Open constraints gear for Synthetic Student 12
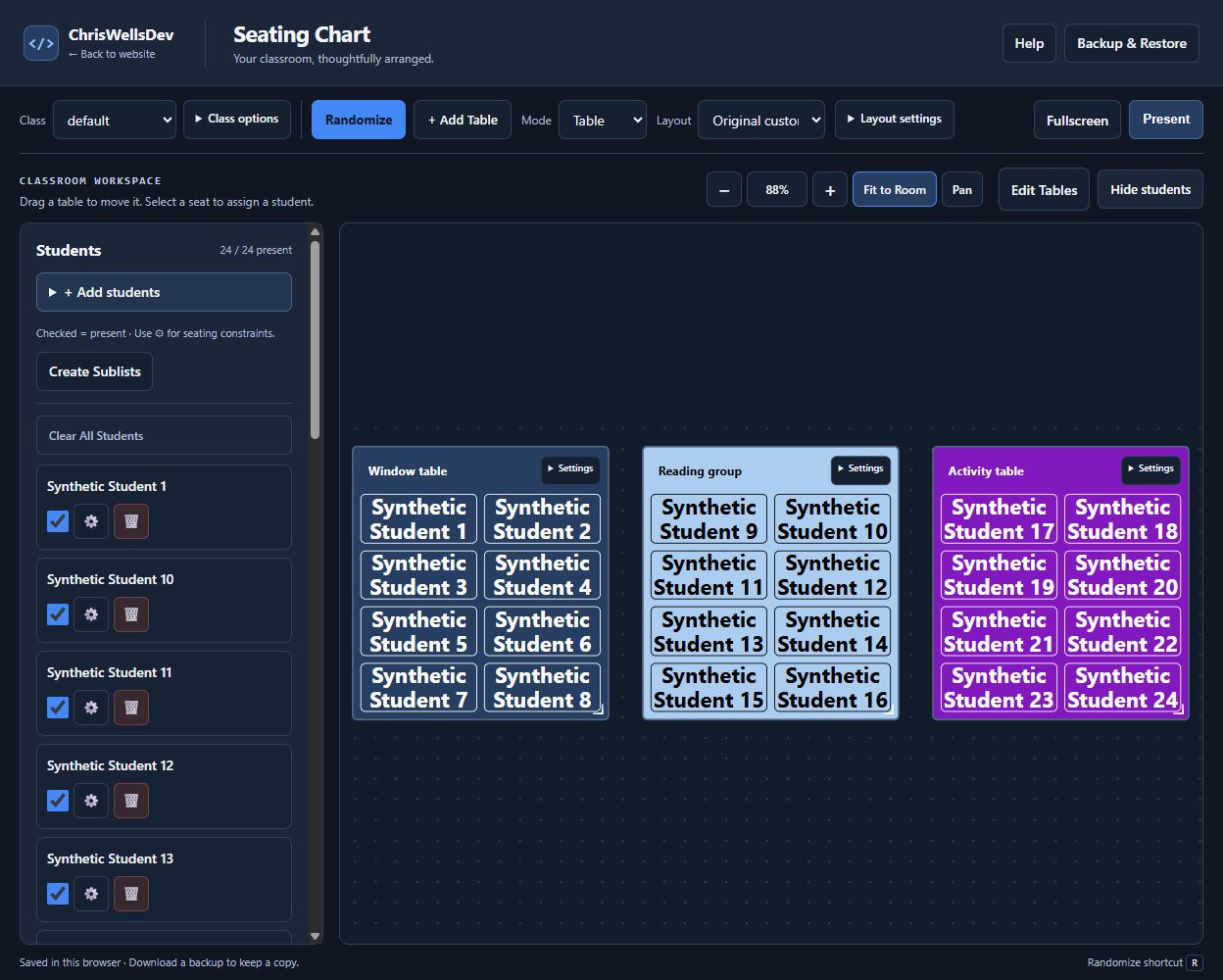Screen dimensions: 1223x980 pos(91,801)
